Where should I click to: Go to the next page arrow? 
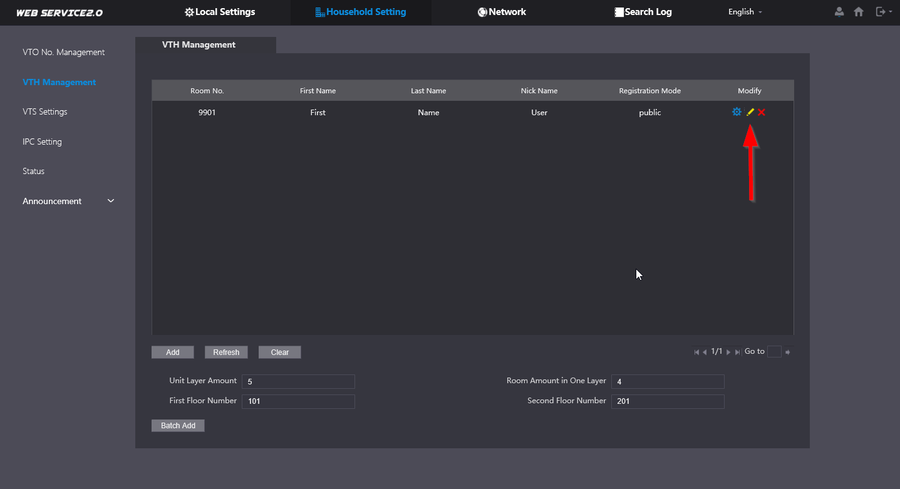pyautogui.click(x=729, y=352)
